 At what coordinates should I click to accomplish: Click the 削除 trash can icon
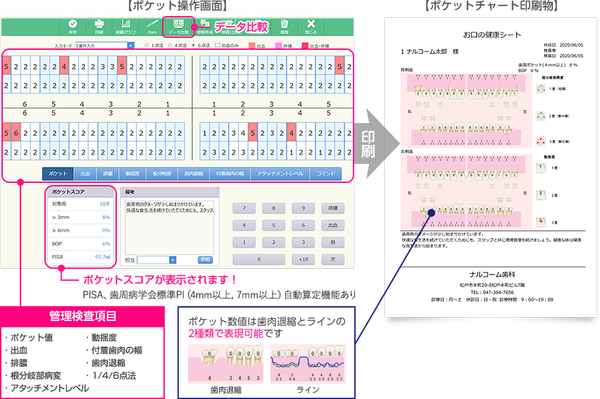tap(284, 24)
